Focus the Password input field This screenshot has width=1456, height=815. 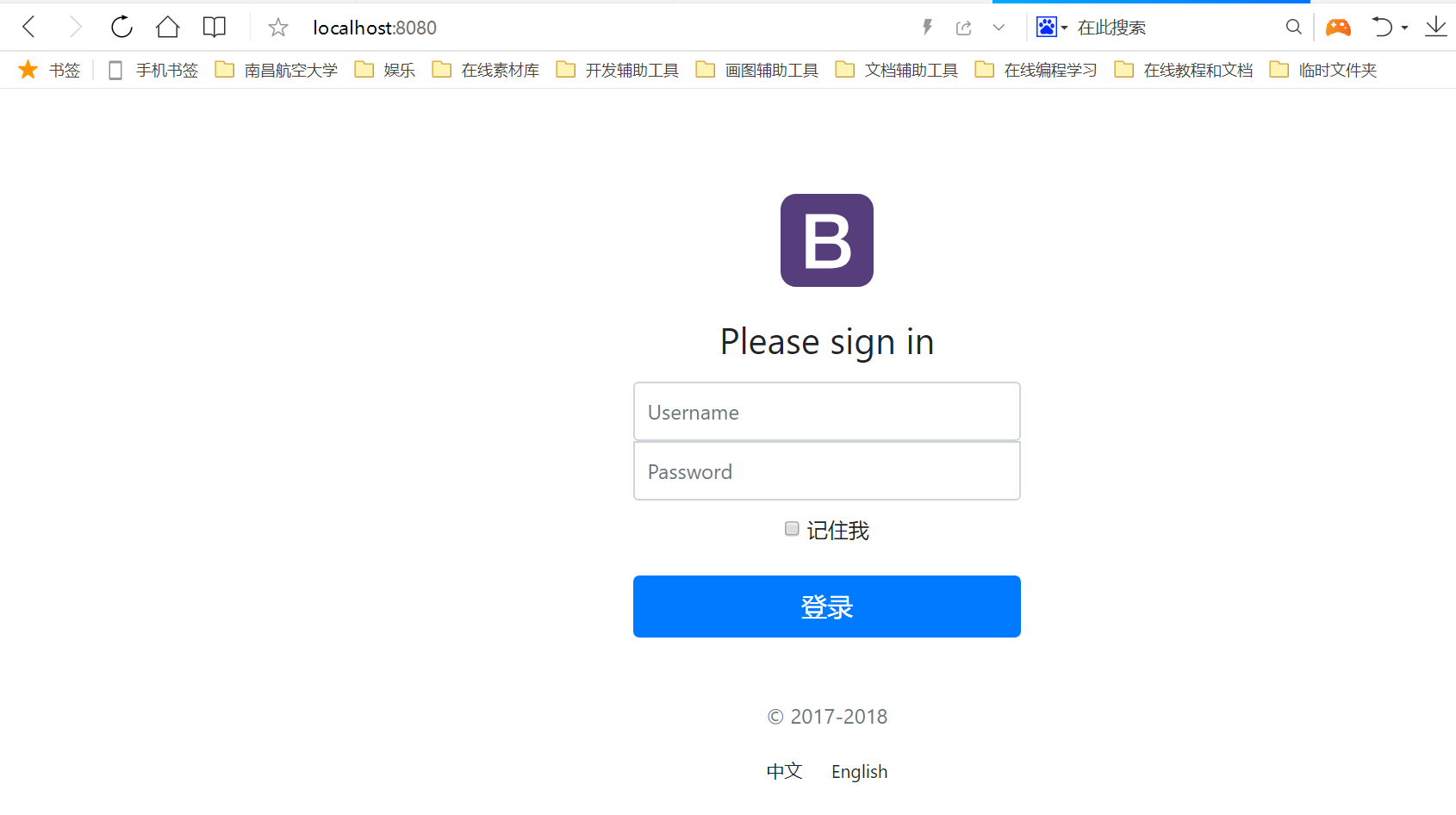827,471
